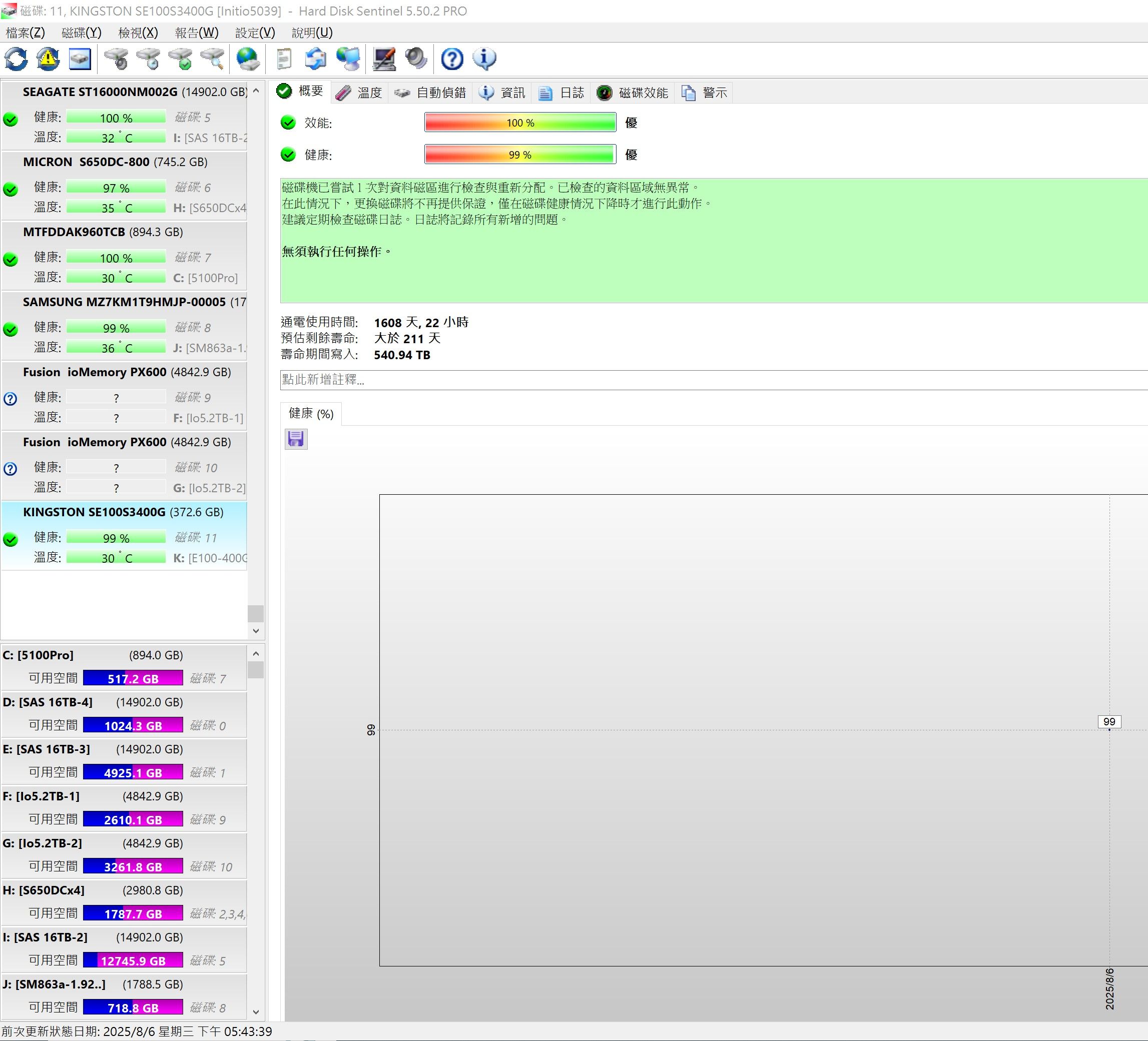Screen dimensions: 1148x1041
Task: Select the E: [SAS 16TB-3] partition
Action: coord(124,761)
